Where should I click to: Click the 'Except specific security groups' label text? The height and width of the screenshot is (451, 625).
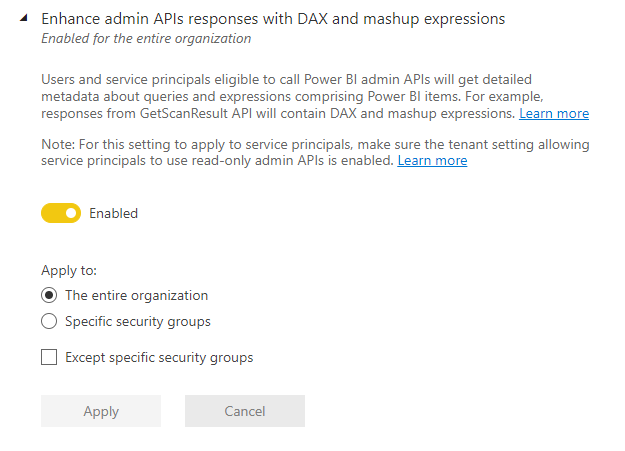[x=159, y=357]
